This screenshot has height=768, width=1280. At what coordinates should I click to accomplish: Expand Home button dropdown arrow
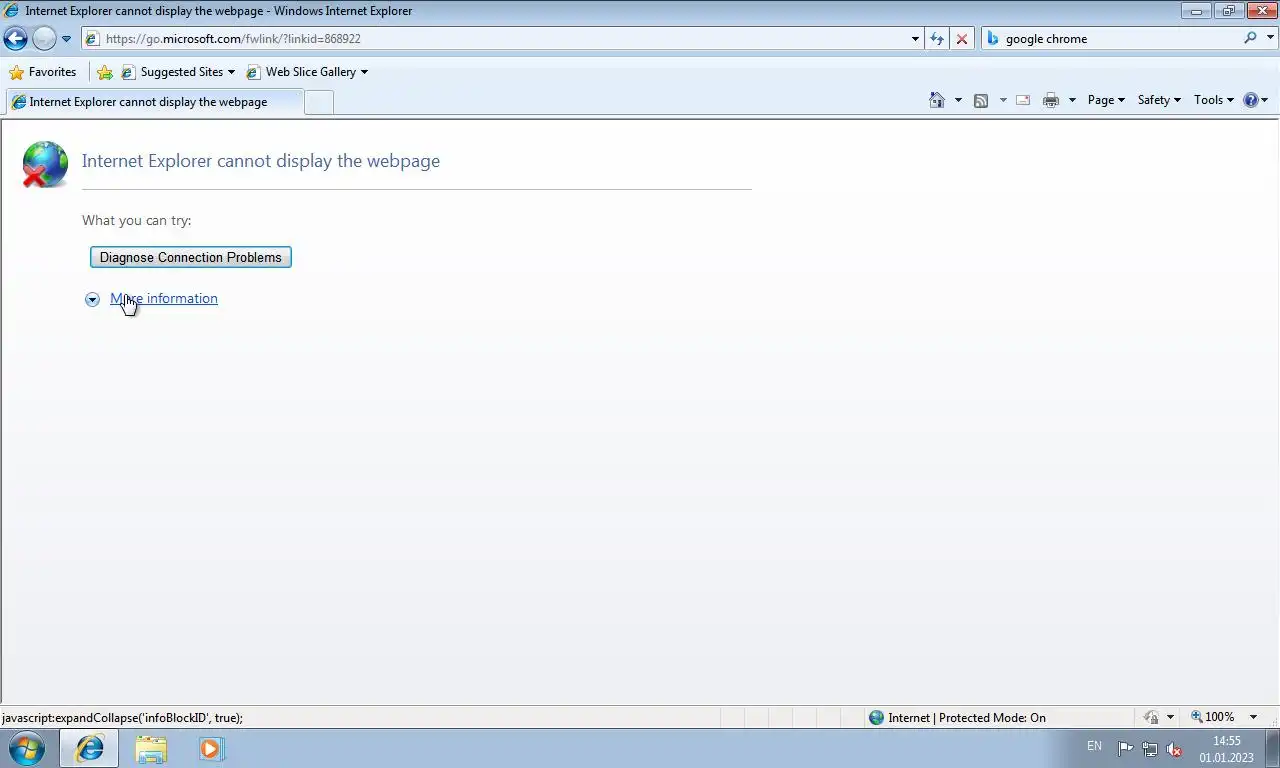coord(958,100)
